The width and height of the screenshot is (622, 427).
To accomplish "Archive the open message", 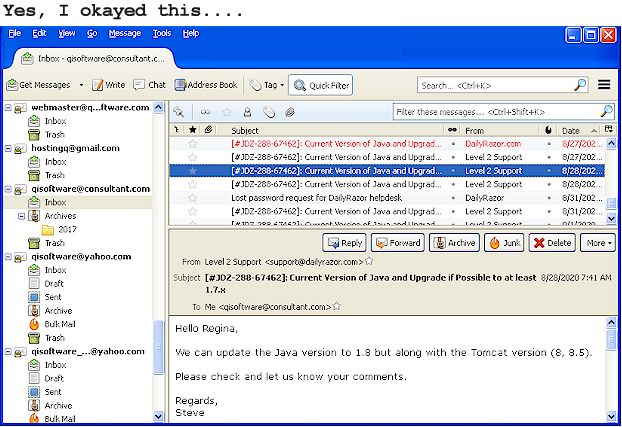I will tap(455, 242).
